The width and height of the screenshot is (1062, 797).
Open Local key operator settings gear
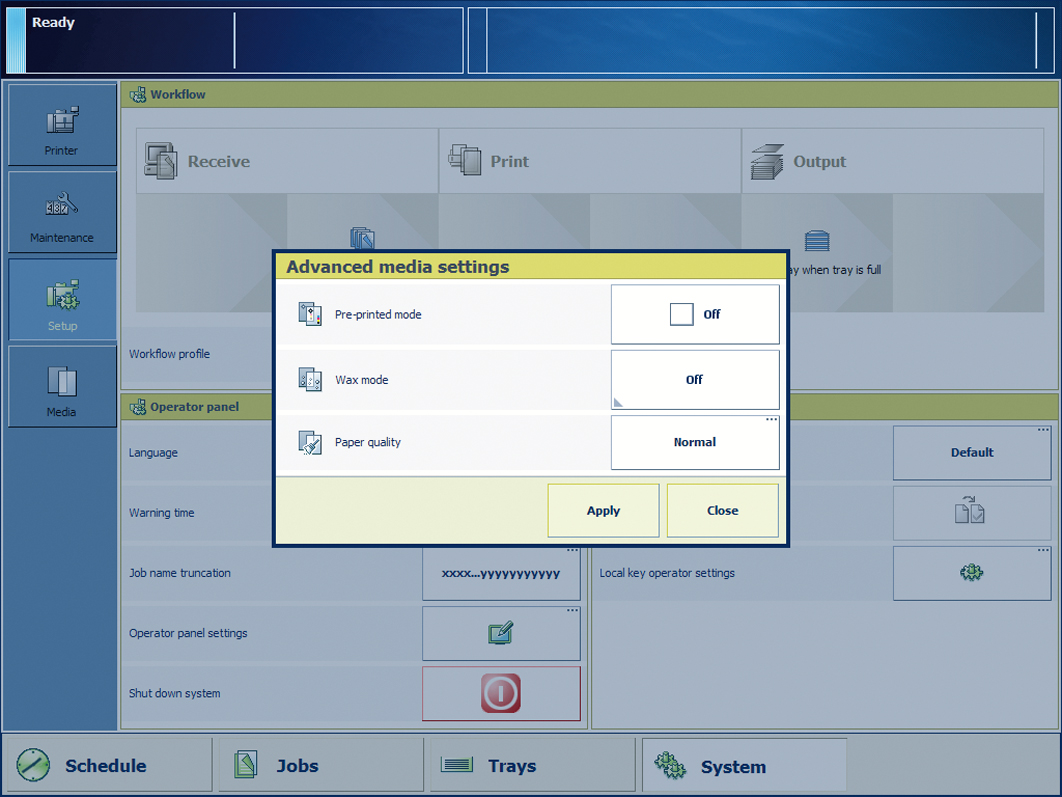[971, 573]
